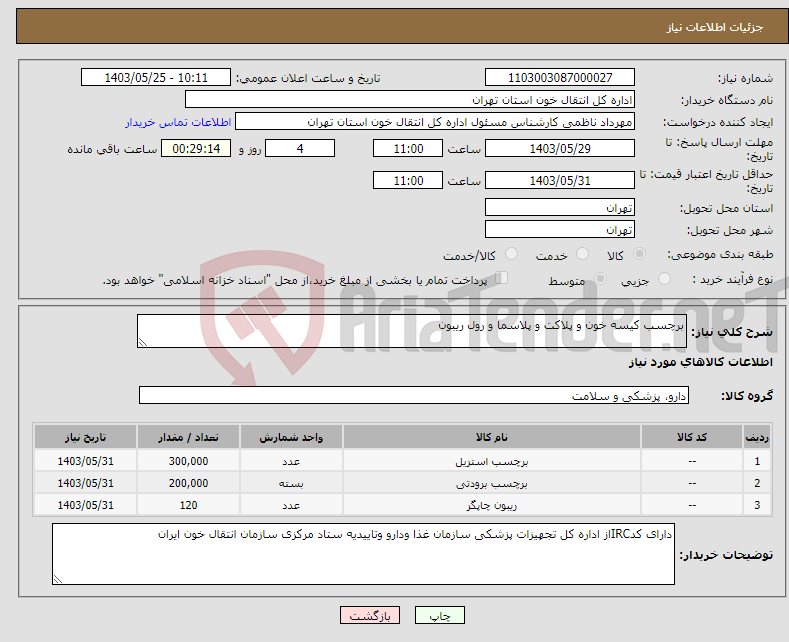The height and width of the screenshot is (642, 789).
Task: Click the general description text area
Action: (x=412, y=331)
